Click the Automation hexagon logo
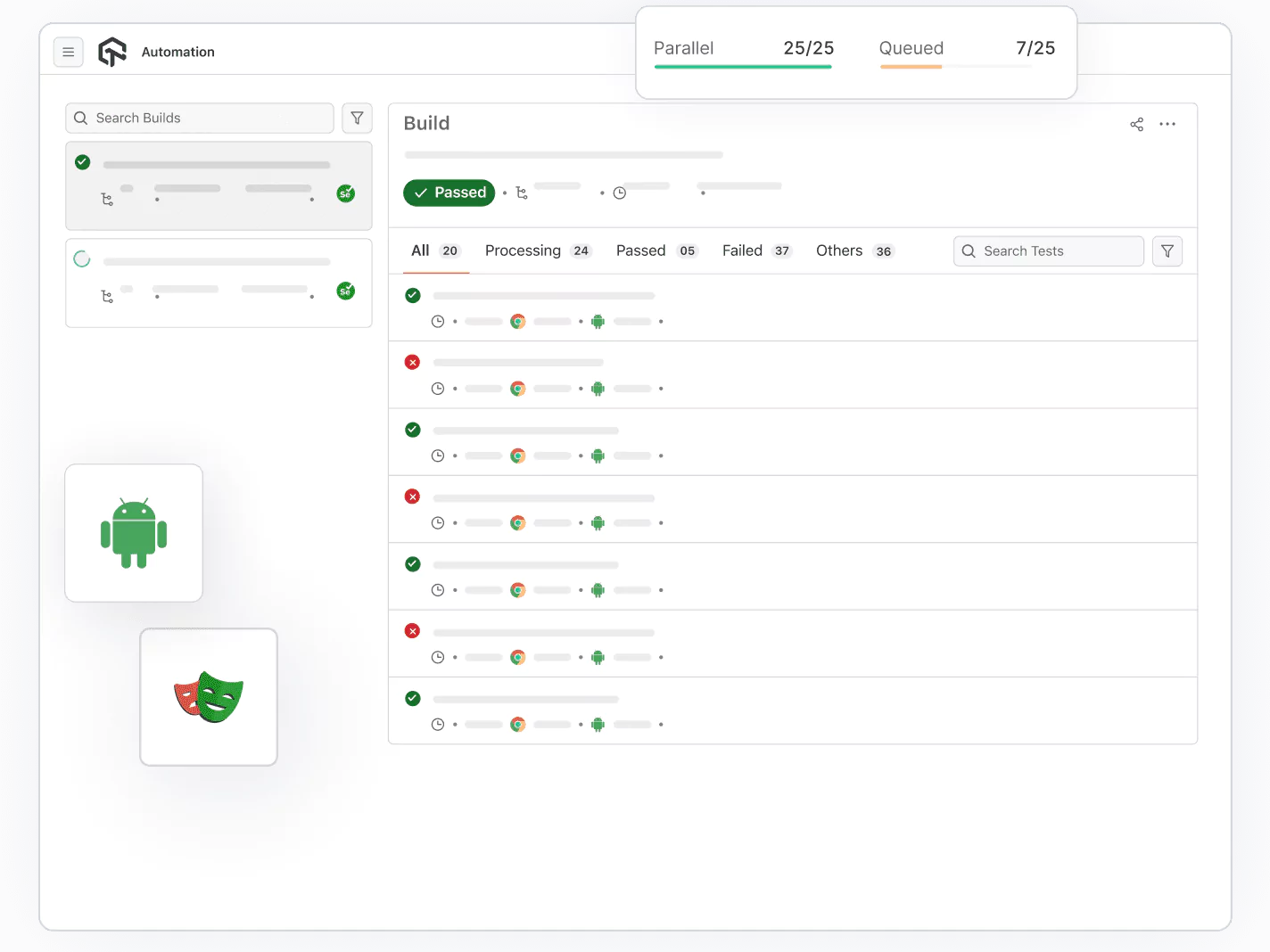The height and width of the screenshot is (952, 1270). pyautogui.click(x=112, y=52)
